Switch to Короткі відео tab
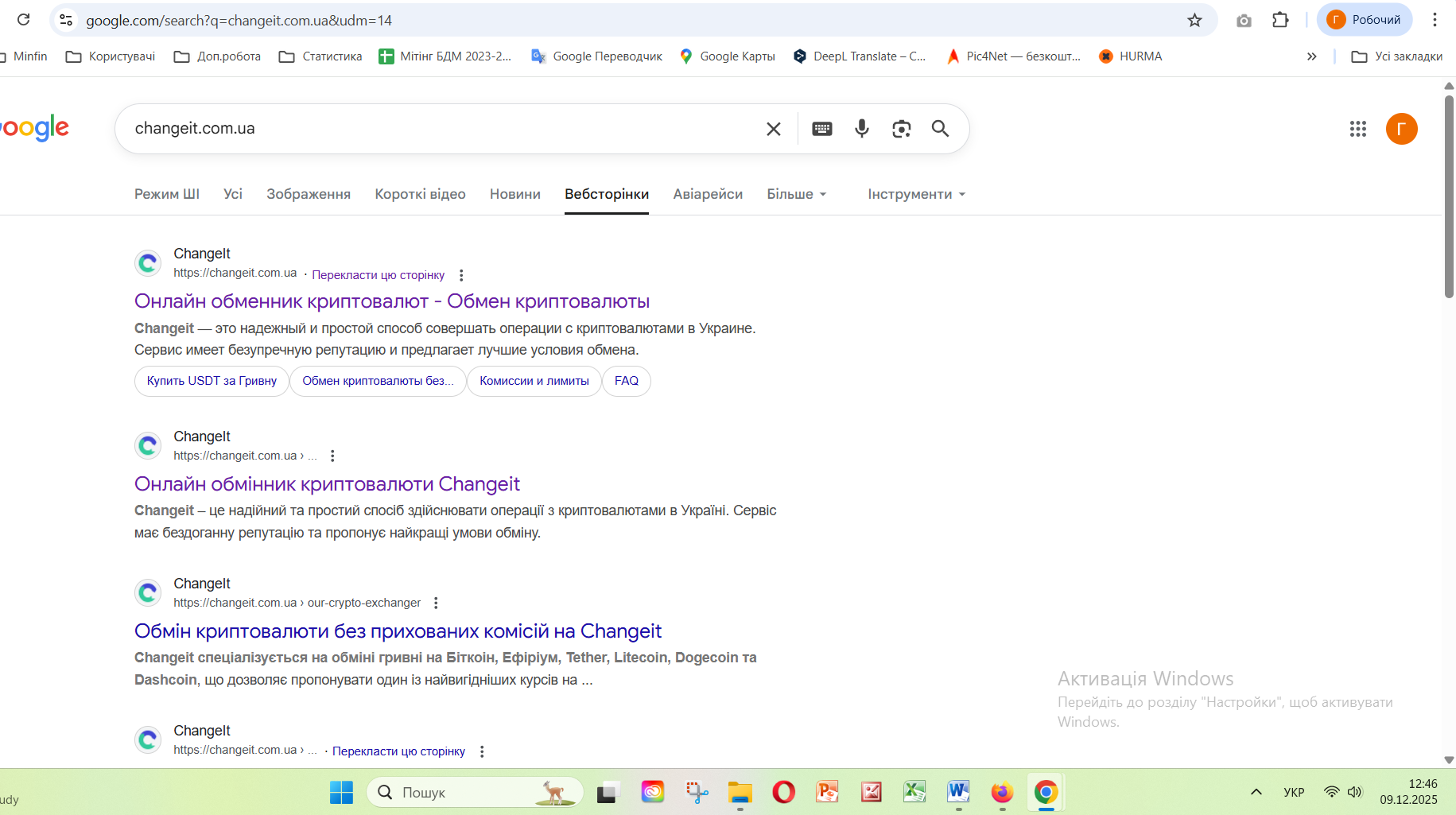Screen dimensions: 1456x815 (420, 194)
